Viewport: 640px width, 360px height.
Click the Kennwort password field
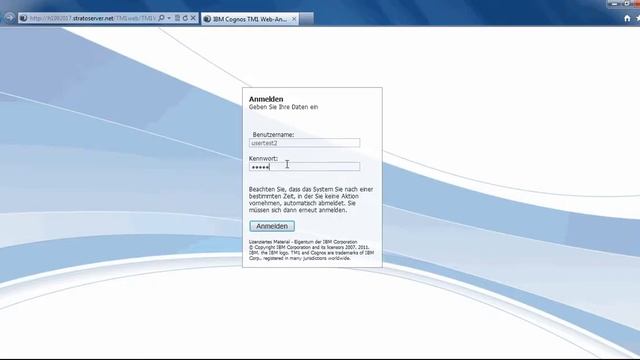point(304,167)
